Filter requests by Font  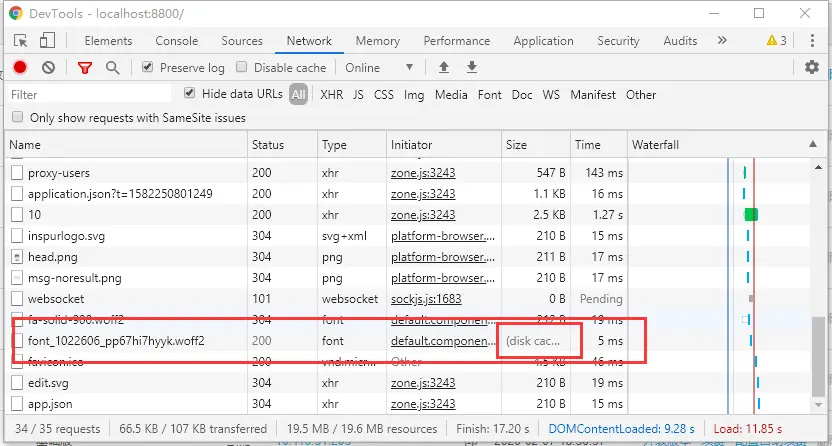(489, 95)
